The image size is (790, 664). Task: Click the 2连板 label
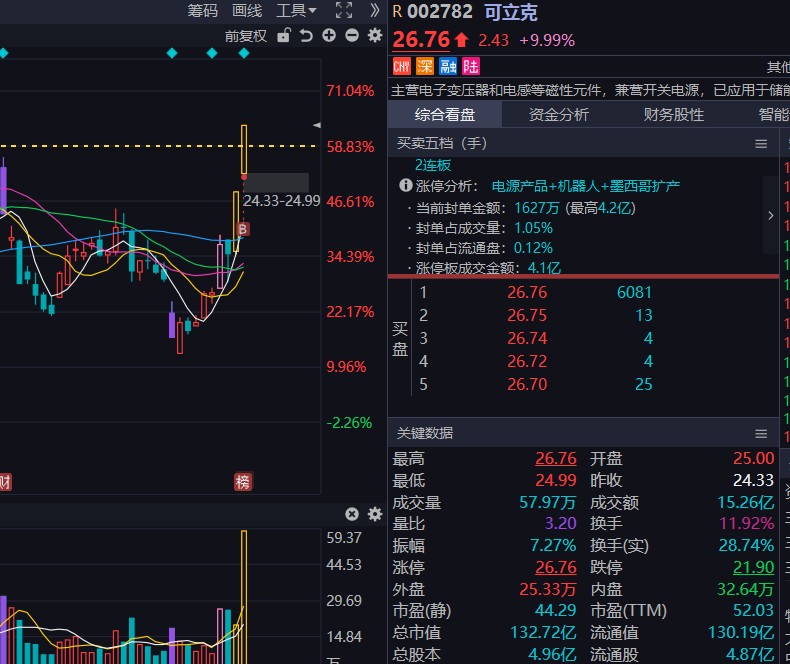click(433, 165)
